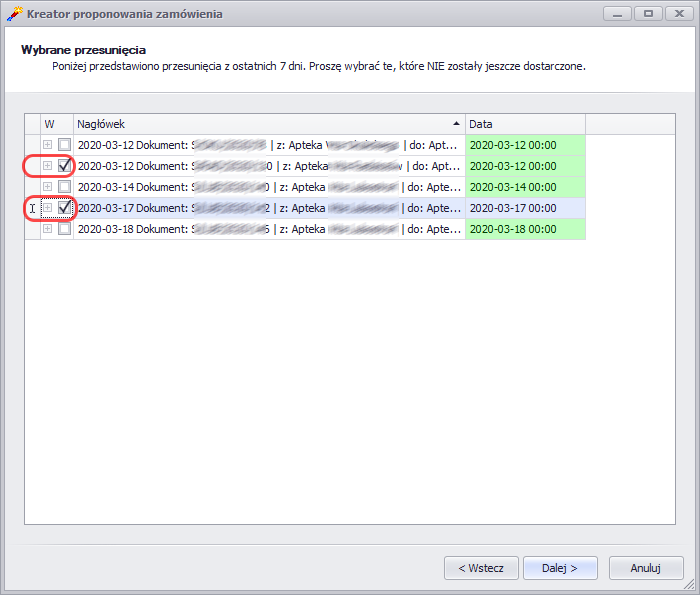700x595 pixels.
Task: Close the Kreator proponowania zamówienia window
Action: pyautogui.click(x=675, y=14)
